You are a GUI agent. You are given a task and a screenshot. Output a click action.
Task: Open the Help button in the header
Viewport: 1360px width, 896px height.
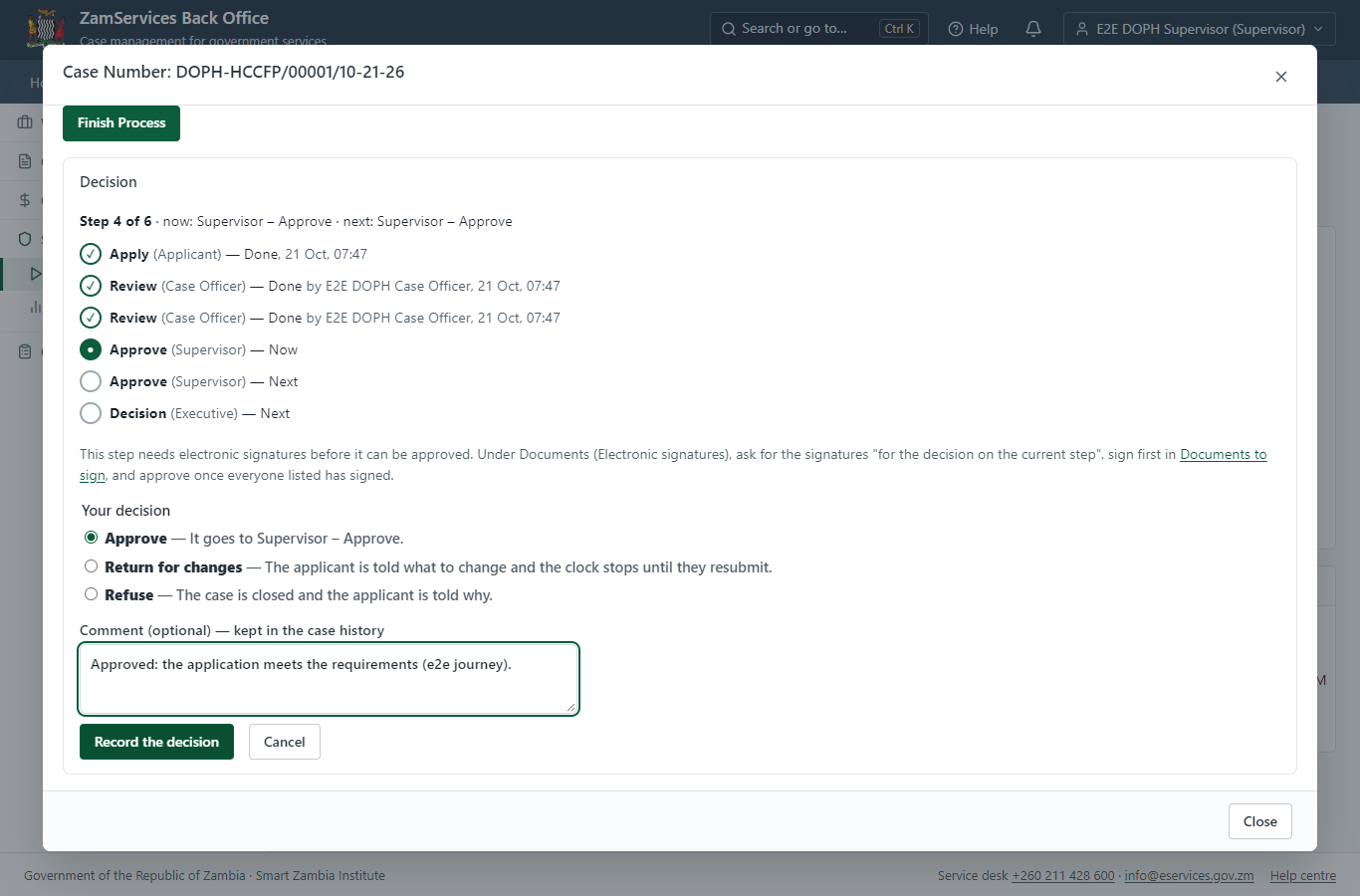tap(973, 29)
